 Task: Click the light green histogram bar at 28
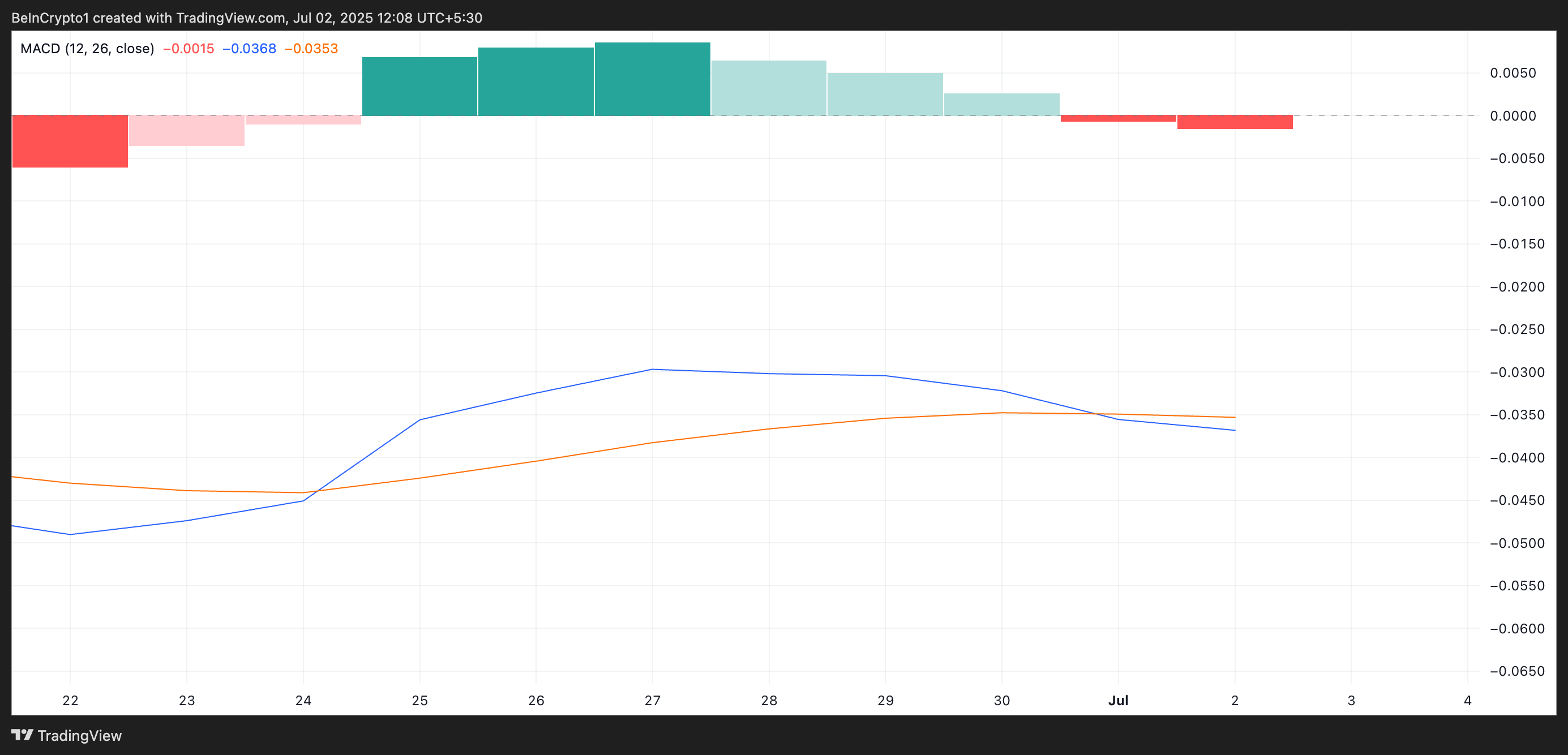[769, 88]
